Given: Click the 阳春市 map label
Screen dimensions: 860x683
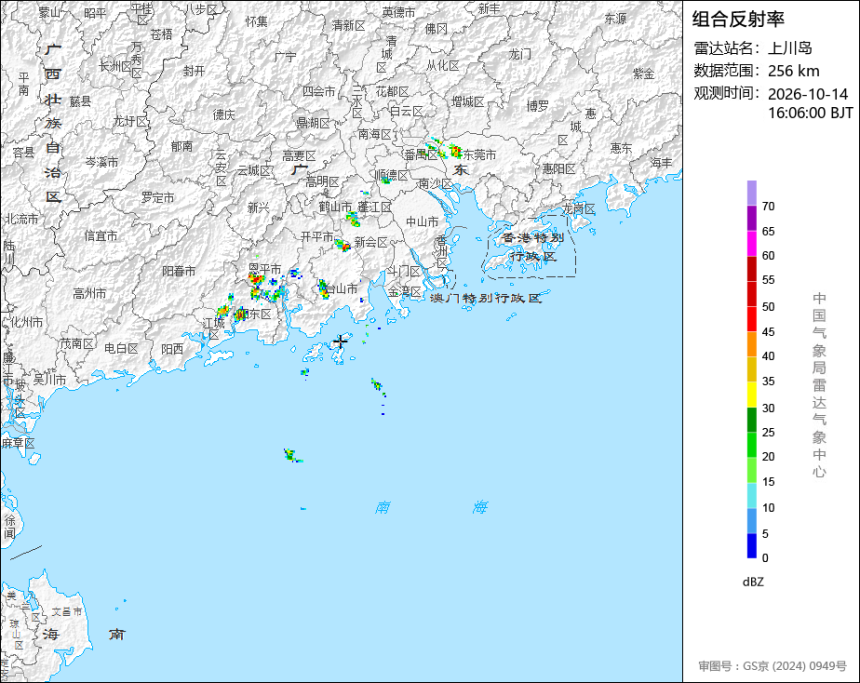Looking at the screenshot, I should click(178, 271).
